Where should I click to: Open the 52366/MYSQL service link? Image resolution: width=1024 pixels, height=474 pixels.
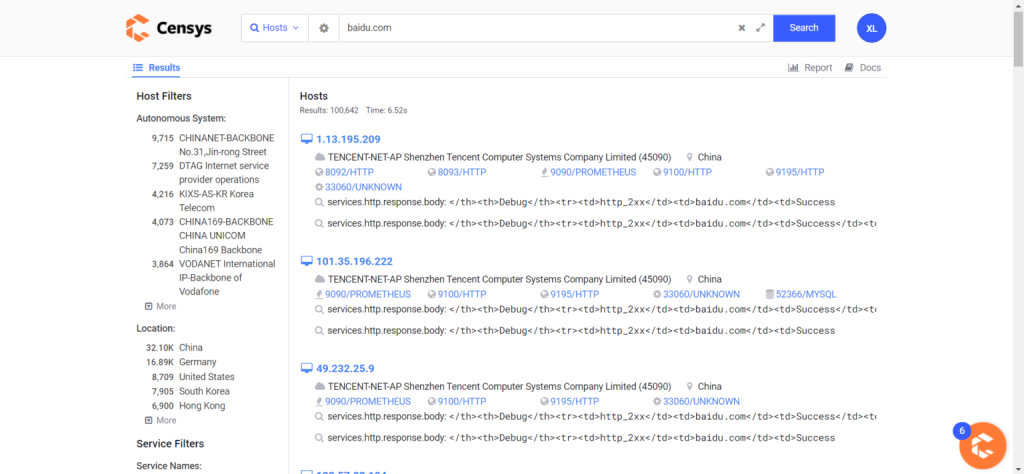pyautogui.click(x=806, y=294)
